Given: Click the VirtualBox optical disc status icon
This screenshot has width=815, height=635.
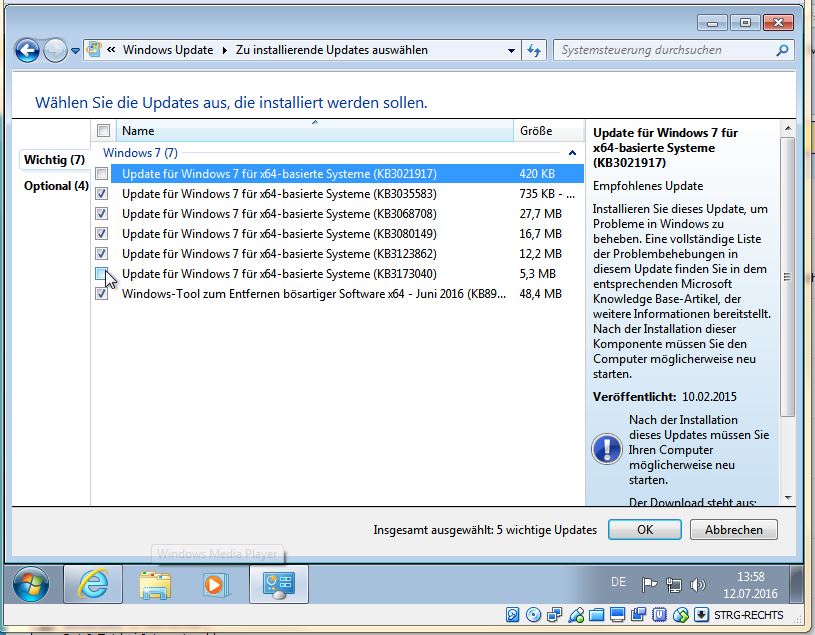Looking at the screenshot, I should pos(533,615).
